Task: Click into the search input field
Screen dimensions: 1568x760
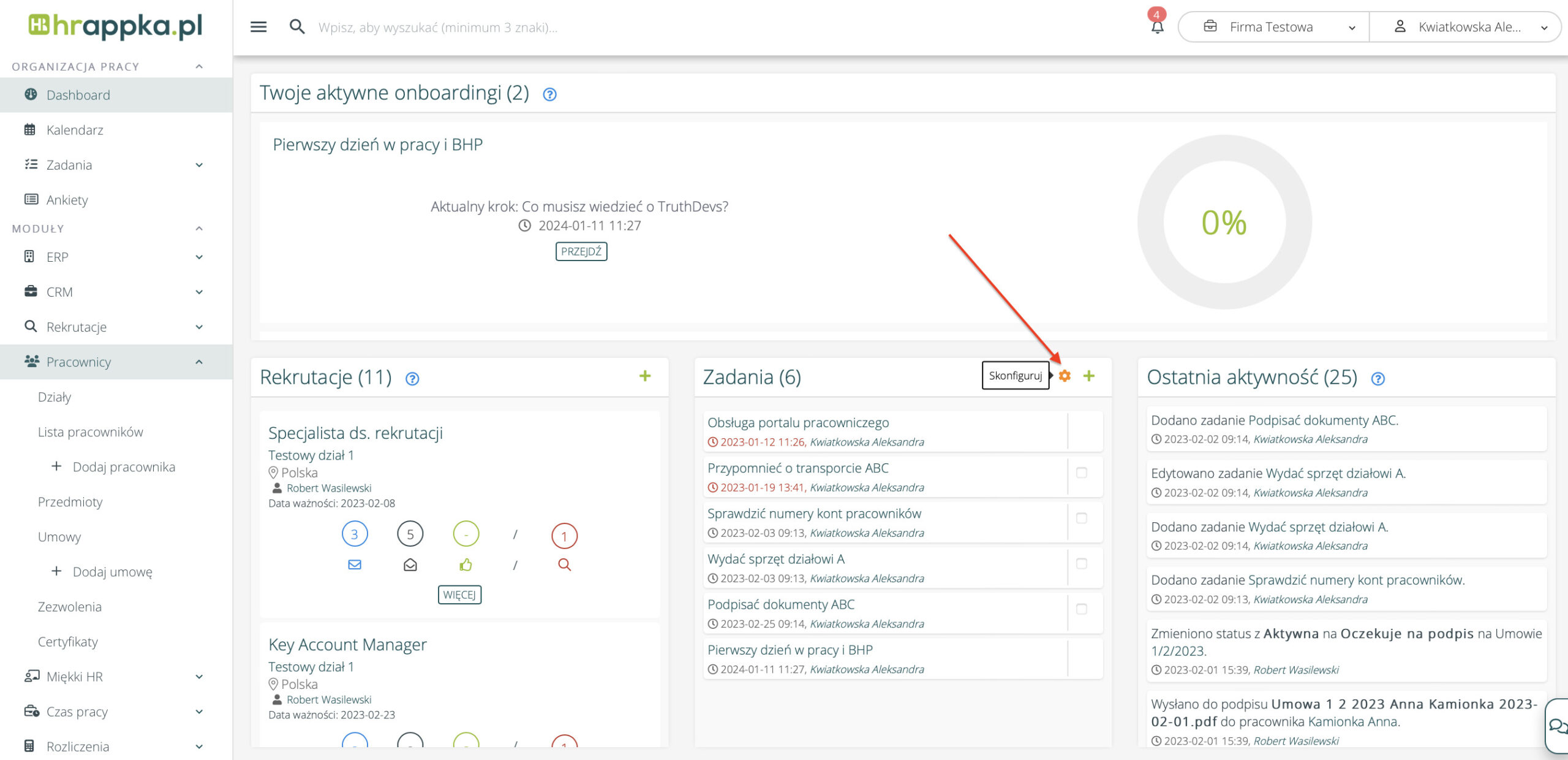Action: [438, 28]
